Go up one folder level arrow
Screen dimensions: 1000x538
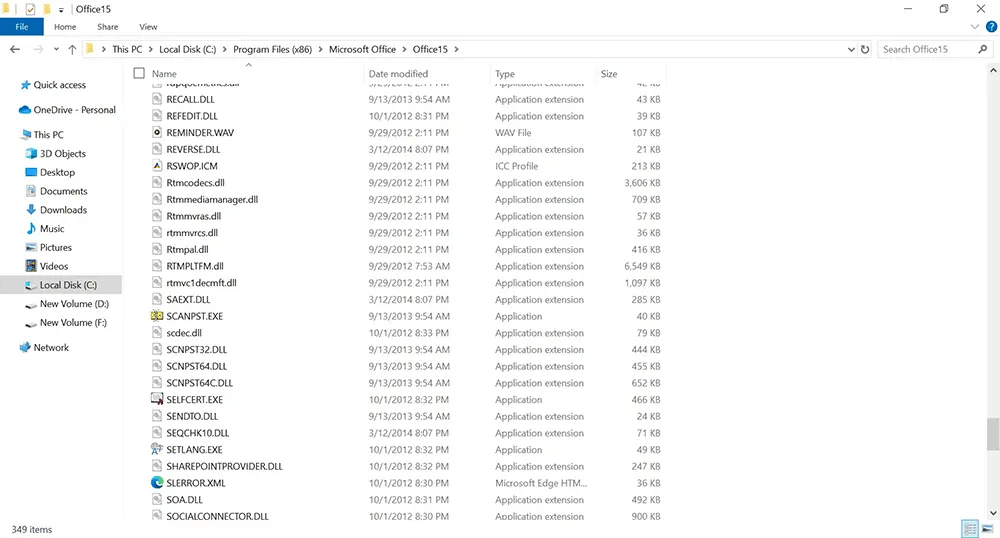coord(72,49)
